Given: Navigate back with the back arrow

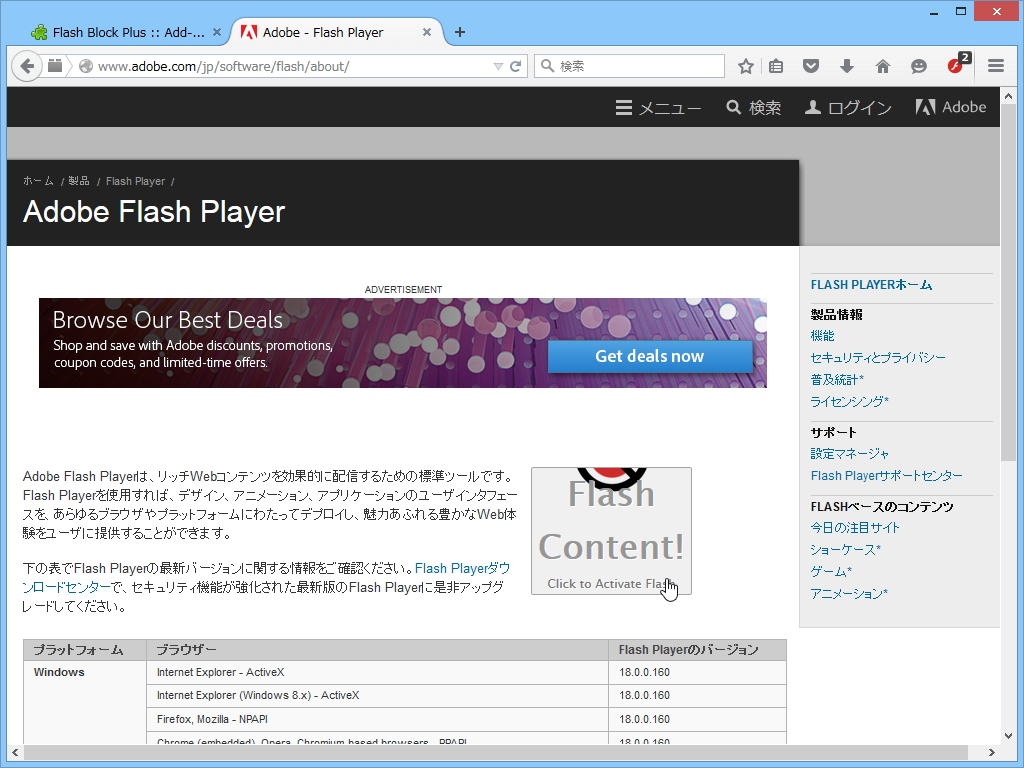Looking at the screenshot, I should pos(27,66).
